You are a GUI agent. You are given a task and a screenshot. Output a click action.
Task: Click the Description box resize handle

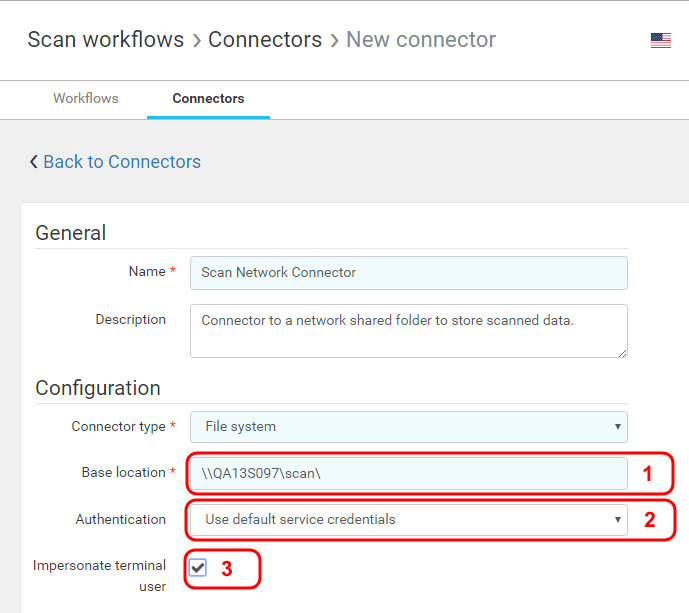[x=622, y=352]
